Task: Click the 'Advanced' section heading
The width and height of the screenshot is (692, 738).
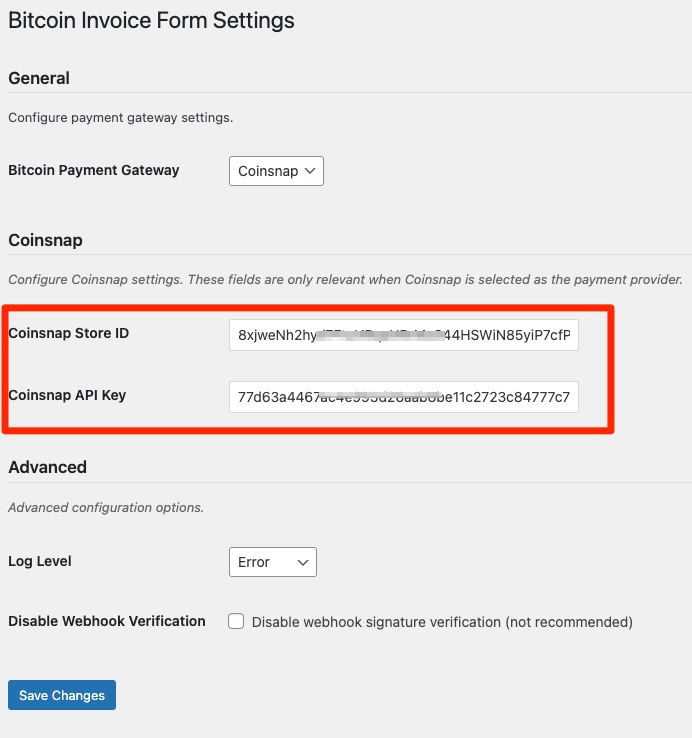Action: coord(47,467)
